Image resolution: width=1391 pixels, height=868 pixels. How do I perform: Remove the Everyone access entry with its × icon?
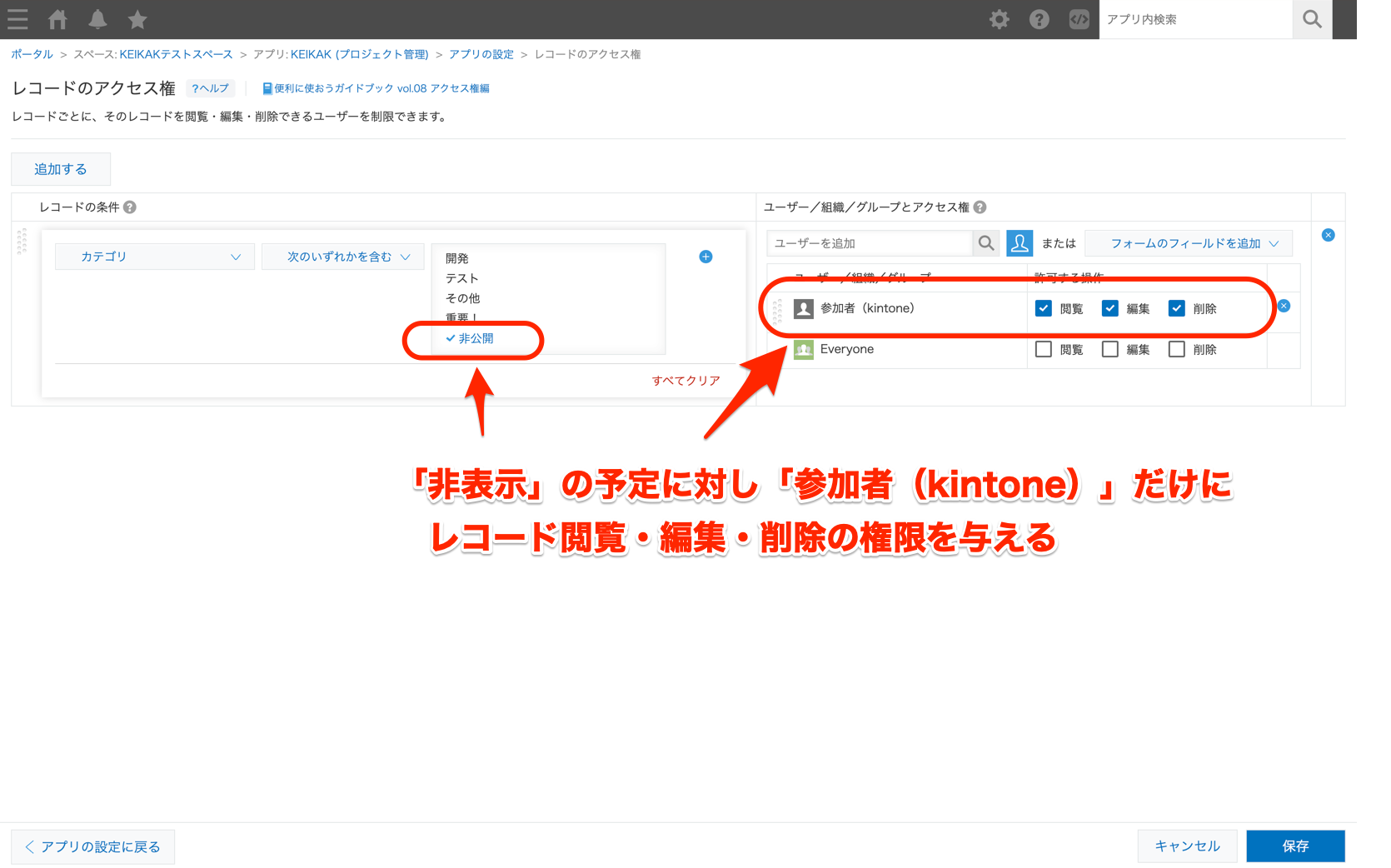click(x=1284, y=349)
